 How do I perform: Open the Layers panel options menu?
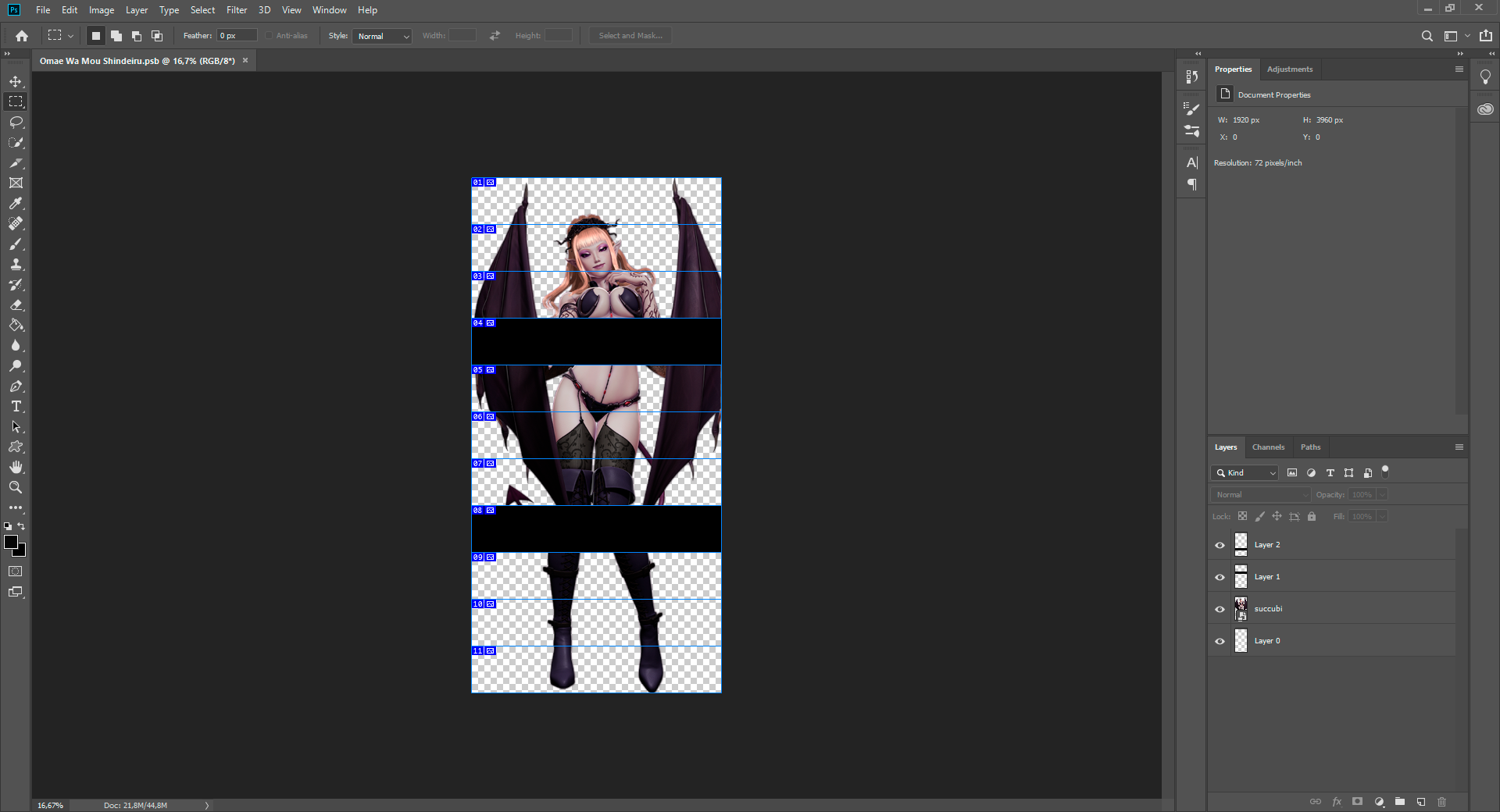(x=1459, y=447)
